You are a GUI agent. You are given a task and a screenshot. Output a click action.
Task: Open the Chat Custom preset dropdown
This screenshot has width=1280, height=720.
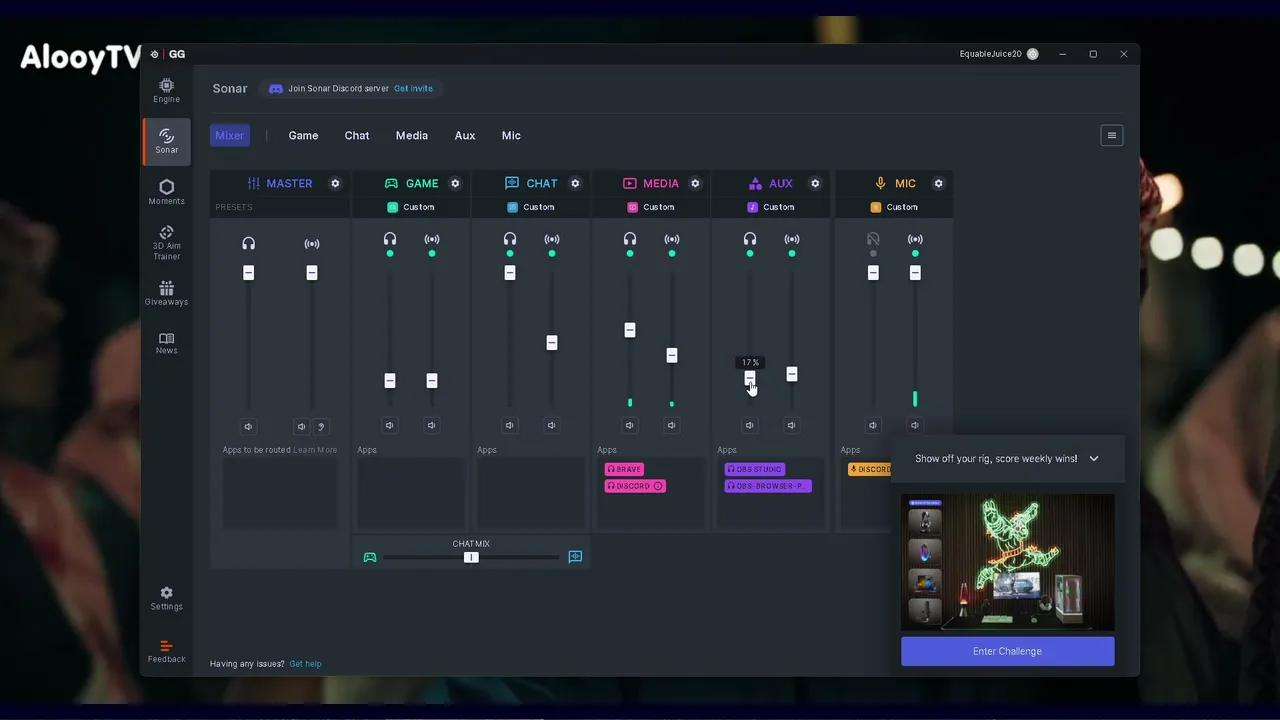coord(531,207)
